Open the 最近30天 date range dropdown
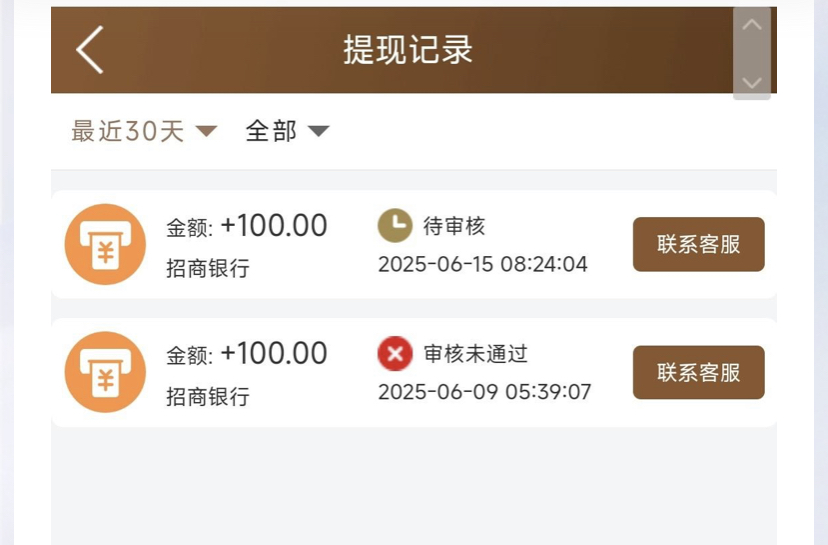Viewport: 828px width, 545px height. pyautogui.click(x=144, y=131)
